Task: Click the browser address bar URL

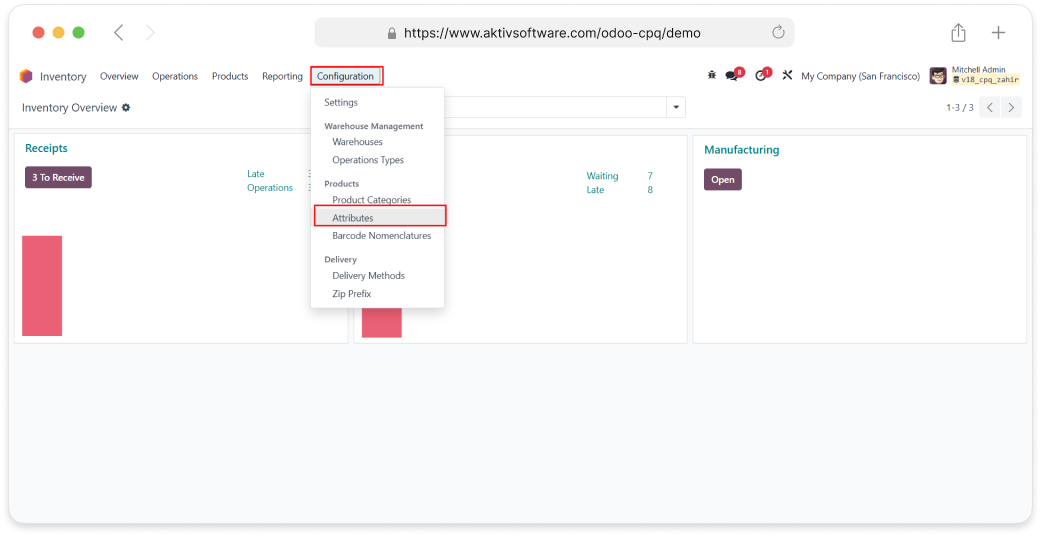Action: [x=552, y=32]
